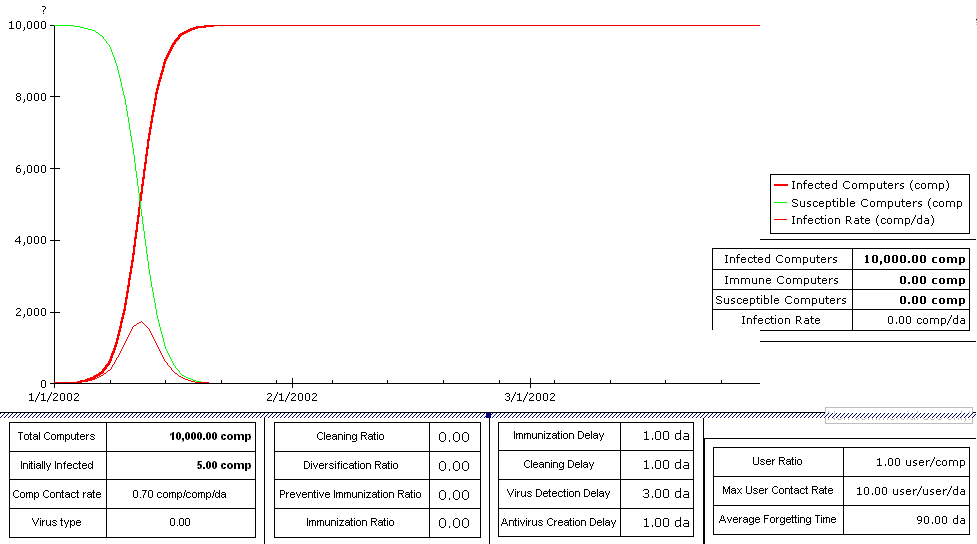
Task: Click the question mark above the y-axis
Action: [x=44, y=10]
